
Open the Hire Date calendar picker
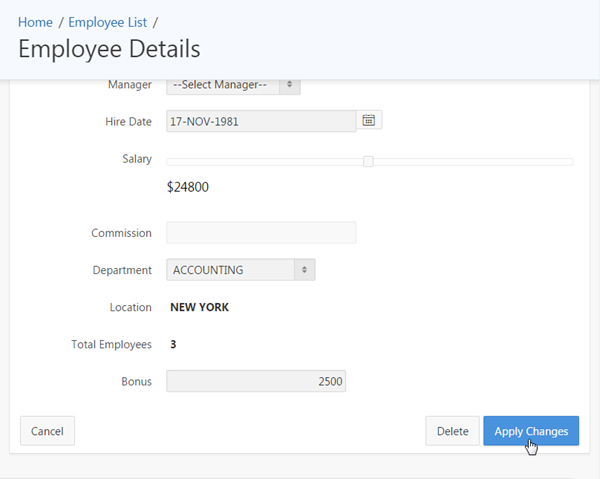pos(369,121)
